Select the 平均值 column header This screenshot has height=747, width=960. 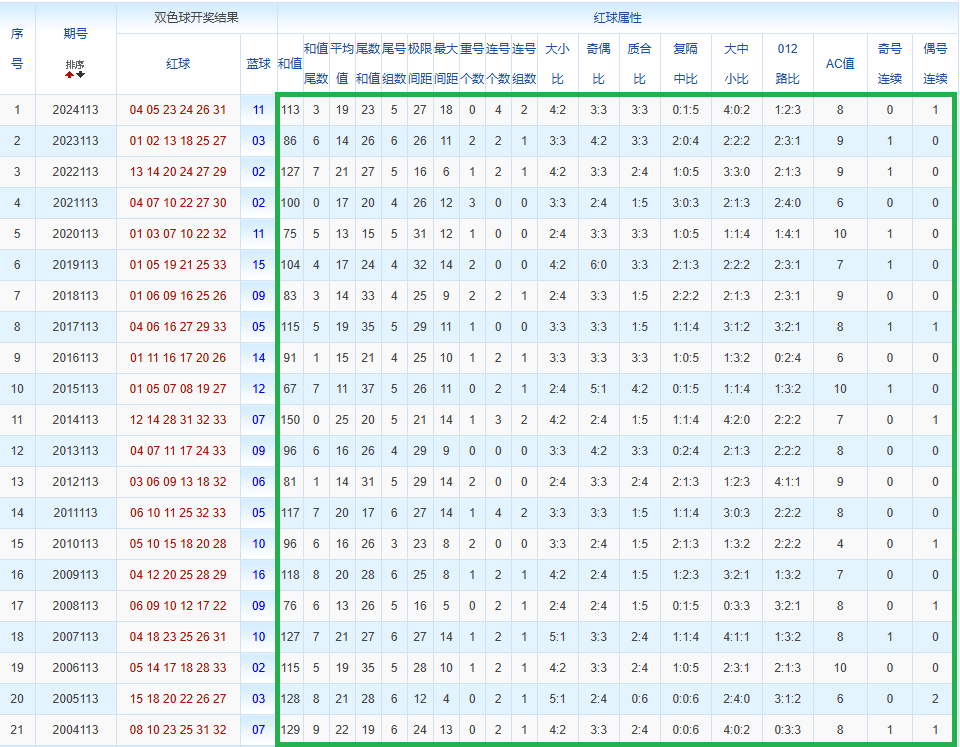342,64
